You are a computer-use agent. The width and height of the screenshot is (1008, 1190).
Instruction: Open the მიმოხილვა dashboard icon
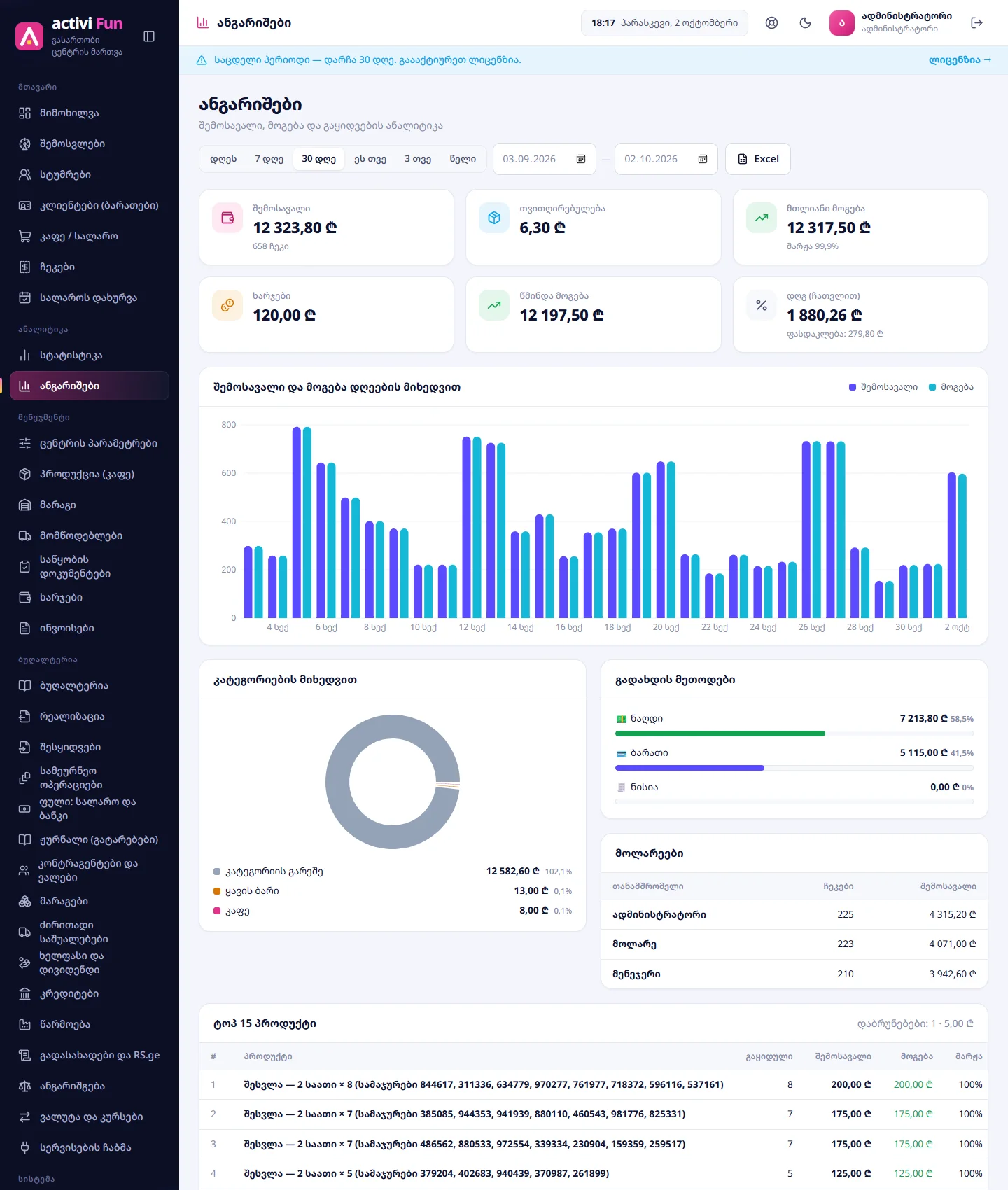pos(24,113)
